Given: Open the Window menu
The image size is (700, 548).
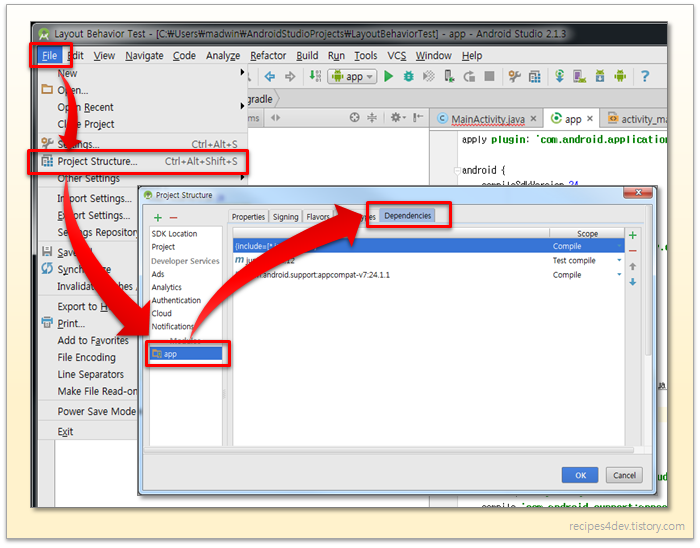Looking at the screenshot, I should pos(433,56).
